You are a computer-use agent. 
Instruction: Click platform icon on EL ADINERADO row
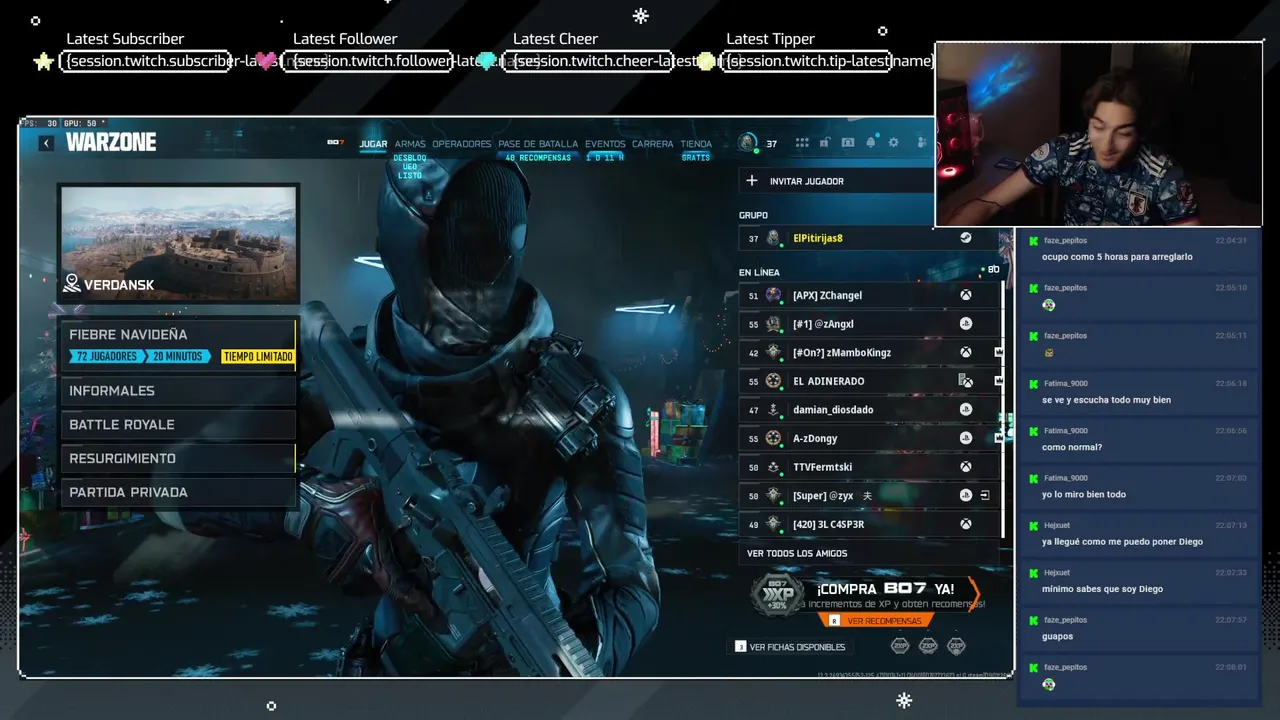pos(966,381)
